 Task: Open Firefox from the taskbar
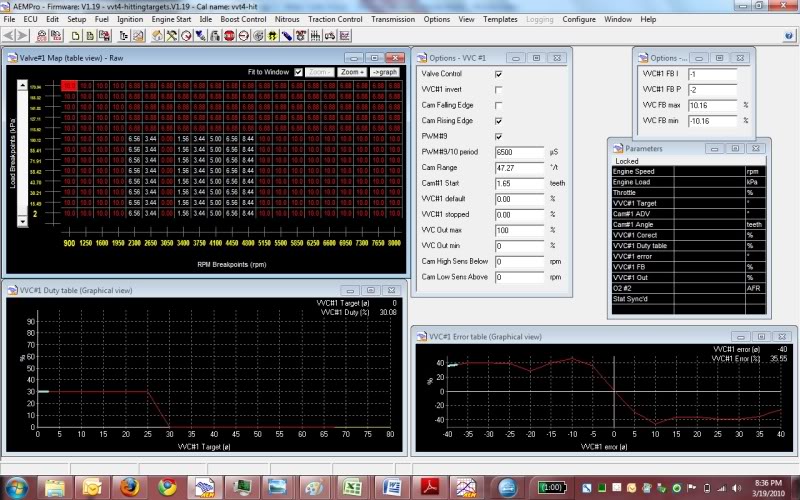coord(130,487)
